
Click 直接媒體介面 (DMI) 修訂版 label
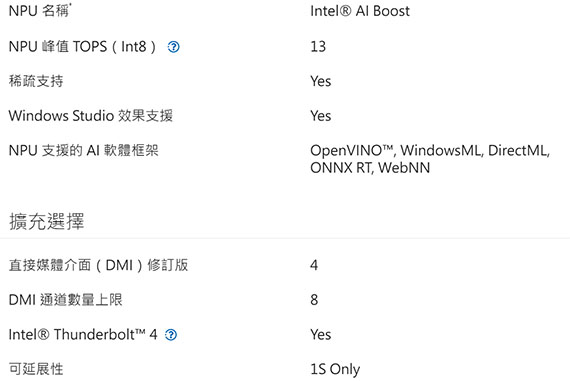99,265
